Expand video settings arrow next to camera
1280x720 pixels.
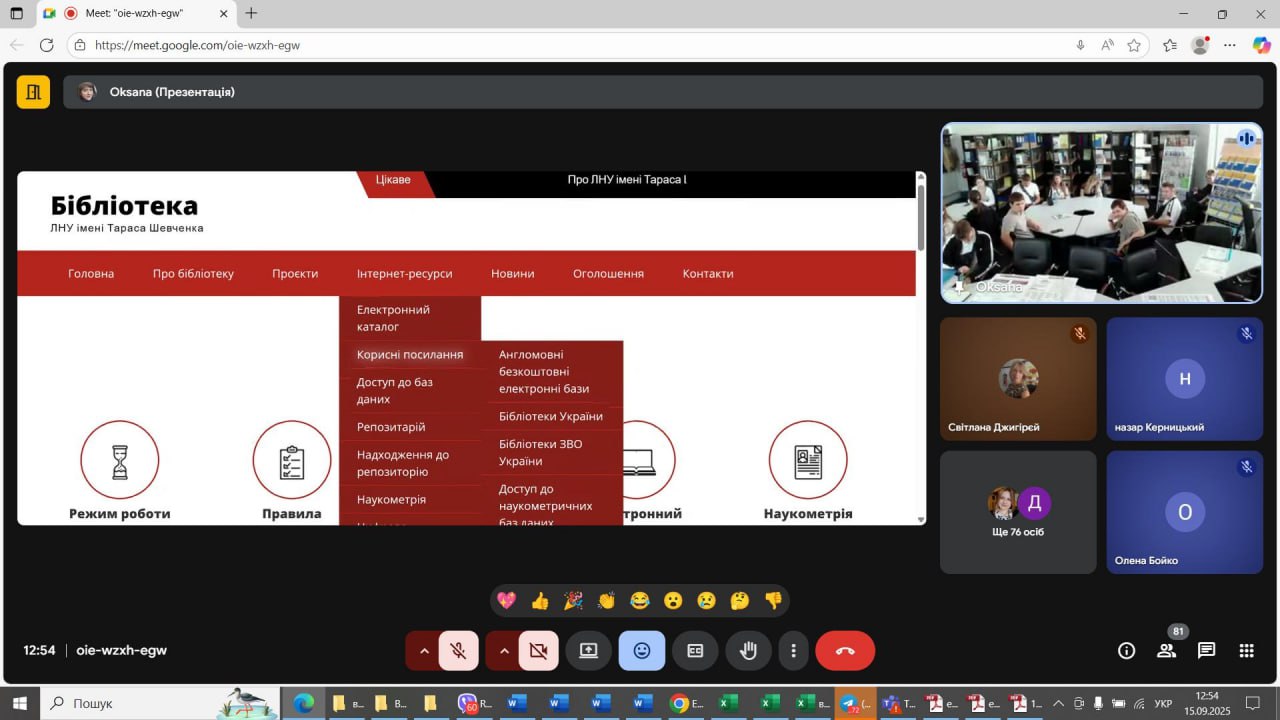[x=504, y=651]
